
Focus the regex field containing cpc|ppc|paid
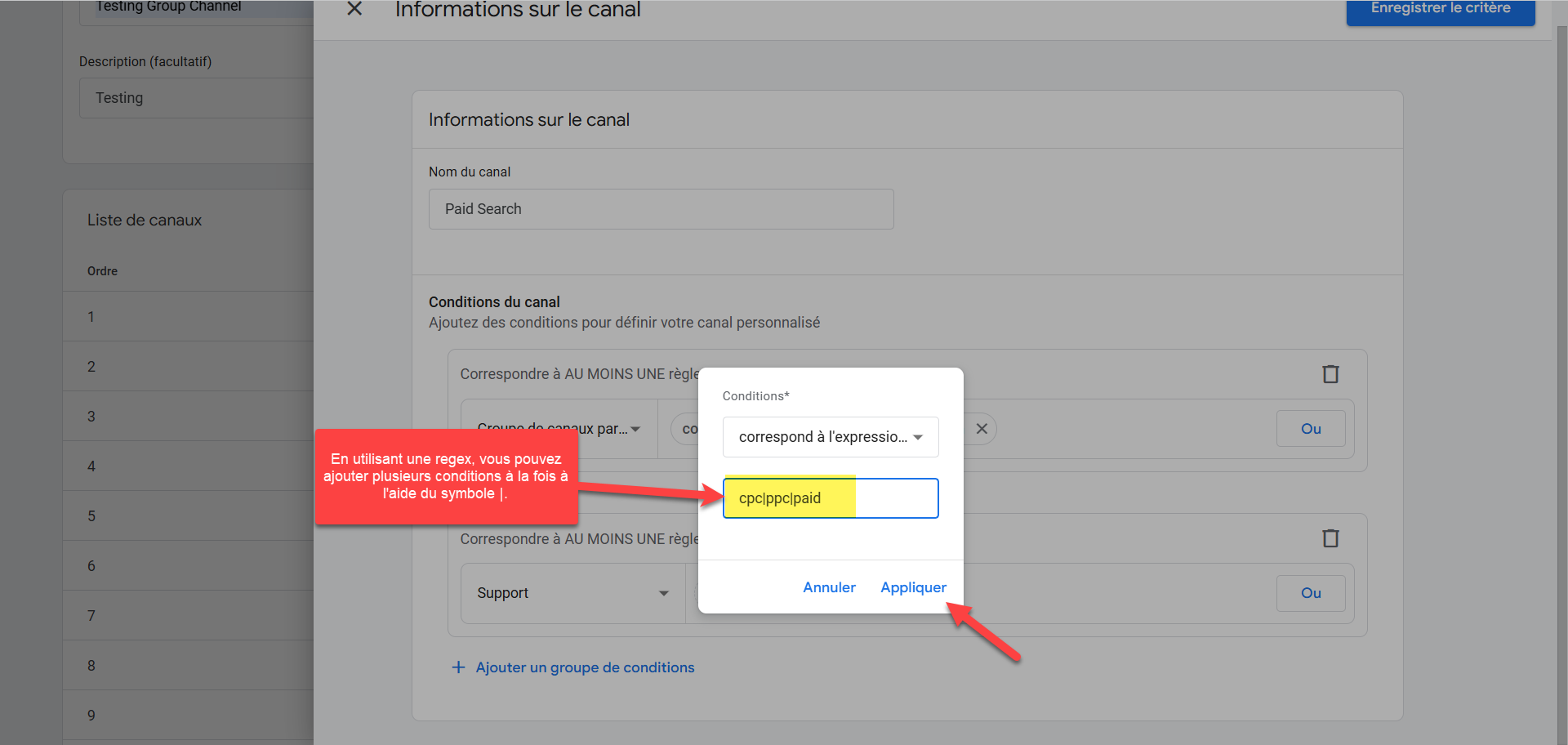tap(830, 498)
